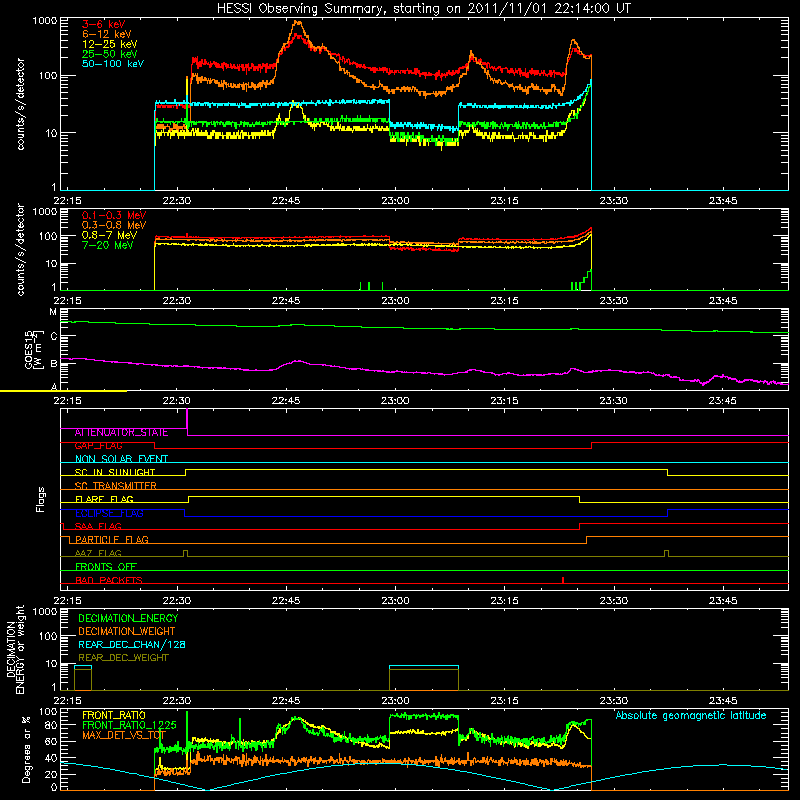This screenshot has width=800, height=800.
Task: Click the 23:15 tick label under MeV panel
Action: pyautogui.click(x=504, y=301)
